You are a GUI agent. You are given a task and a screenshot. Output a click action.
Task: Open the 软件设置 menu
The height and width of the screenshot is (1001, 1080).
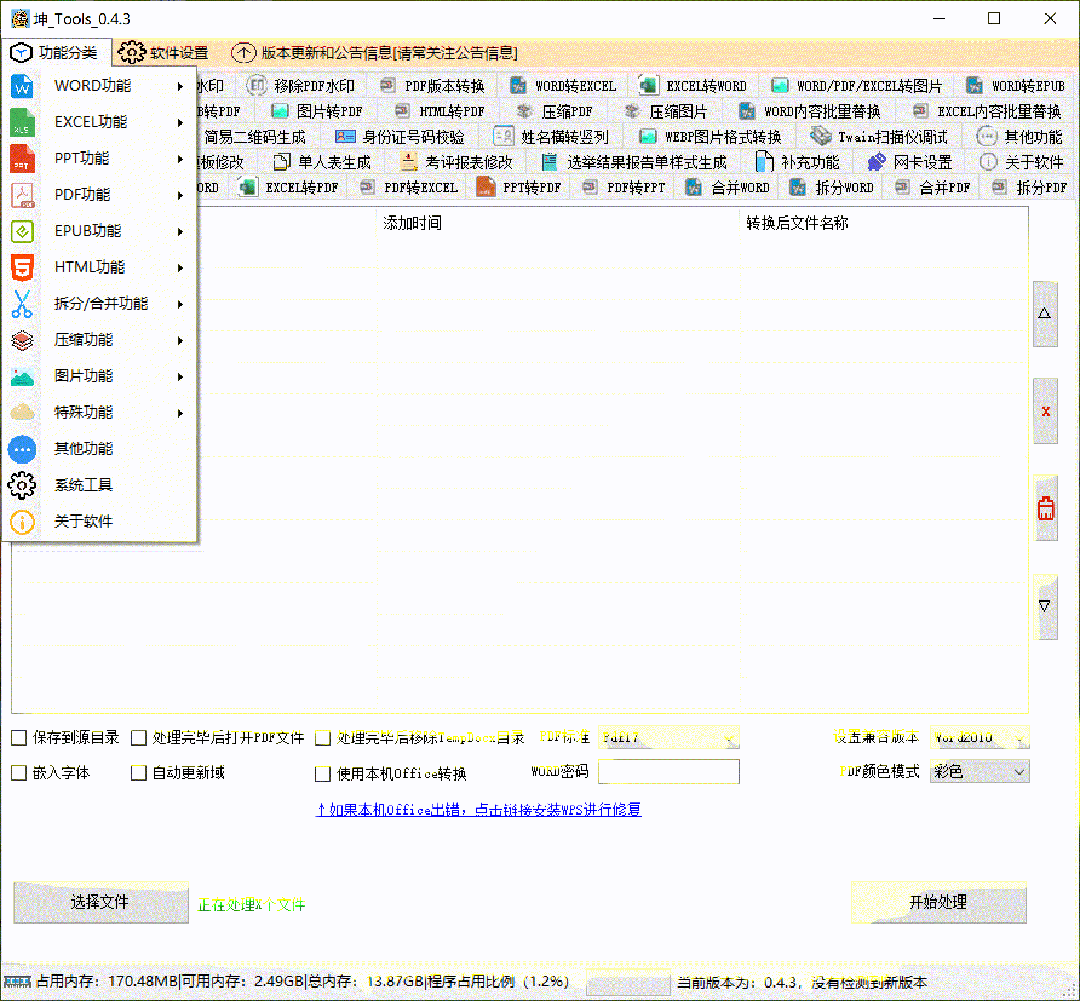pos(164,52)
